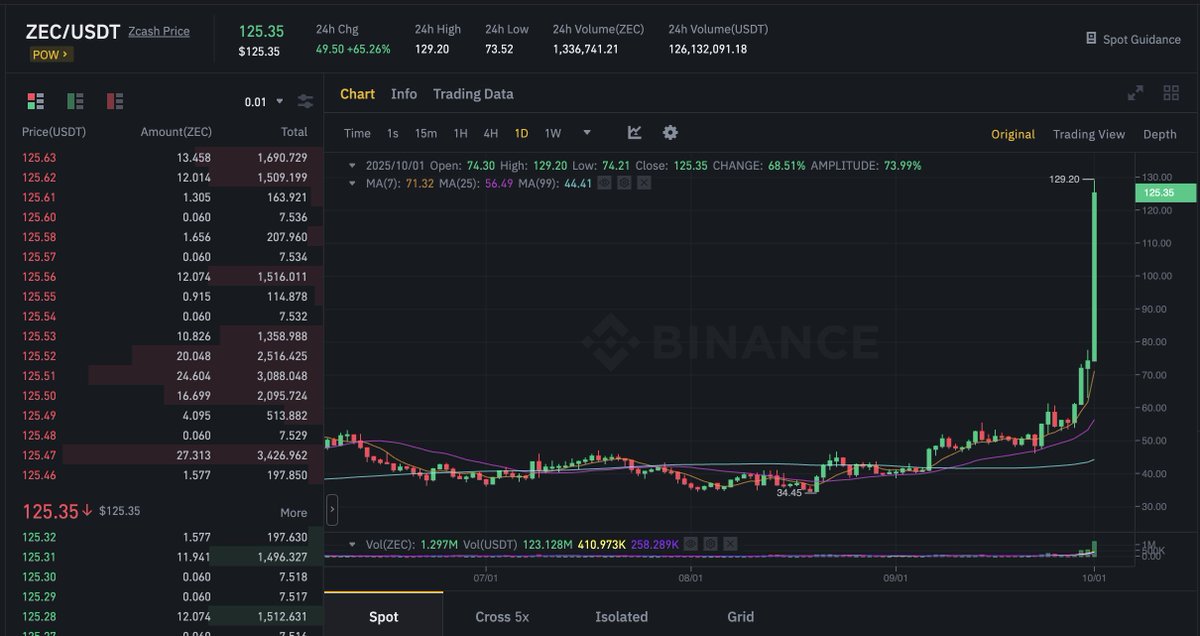1200x636 pixels.
Task: Open the 0.01 price precision dropdown
Action: tap(264, 101)
